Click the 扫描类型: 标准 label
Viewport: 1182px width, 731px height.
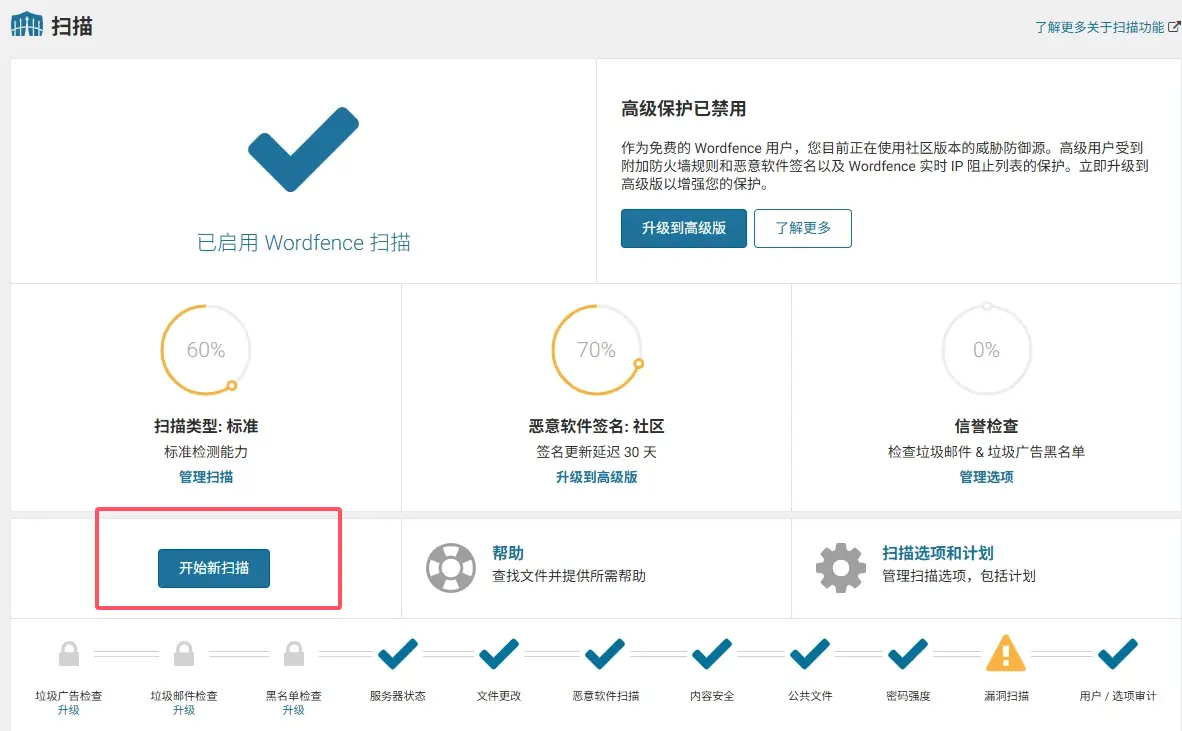206,427
